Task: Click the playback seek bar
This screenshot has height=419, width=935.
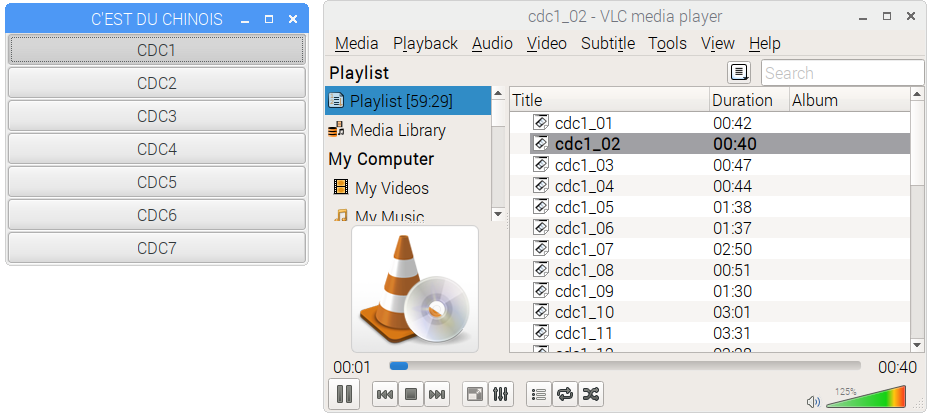Action: [x=625, y=366]
